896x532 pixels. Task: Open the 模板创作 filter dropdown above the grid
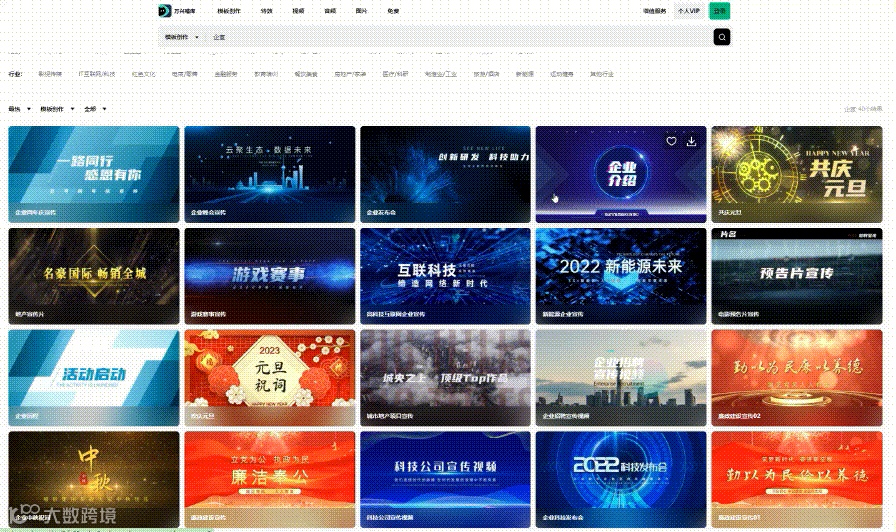(57, 109)
